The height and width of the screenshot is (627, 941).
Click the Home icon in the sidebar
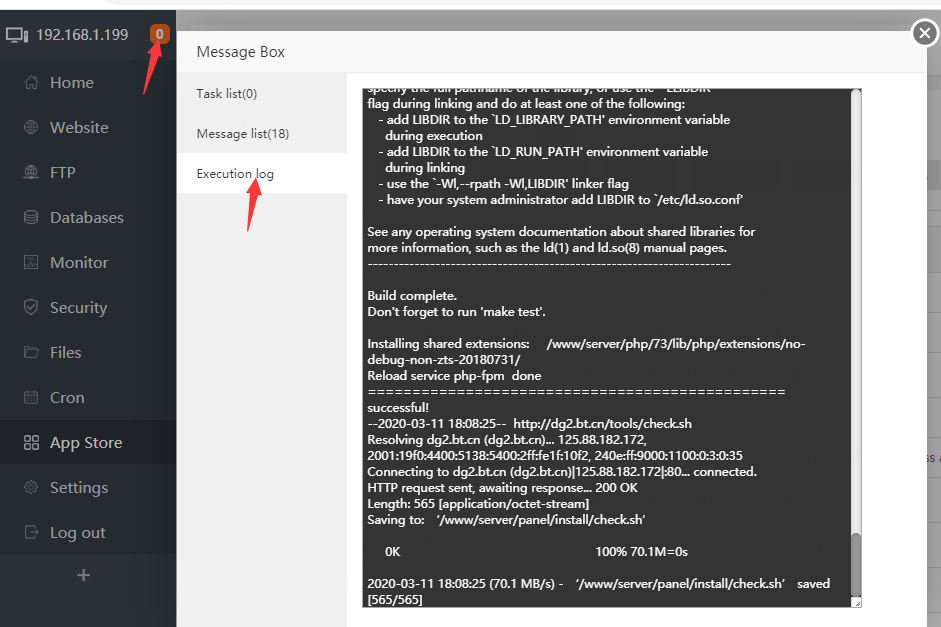point(31,82)
